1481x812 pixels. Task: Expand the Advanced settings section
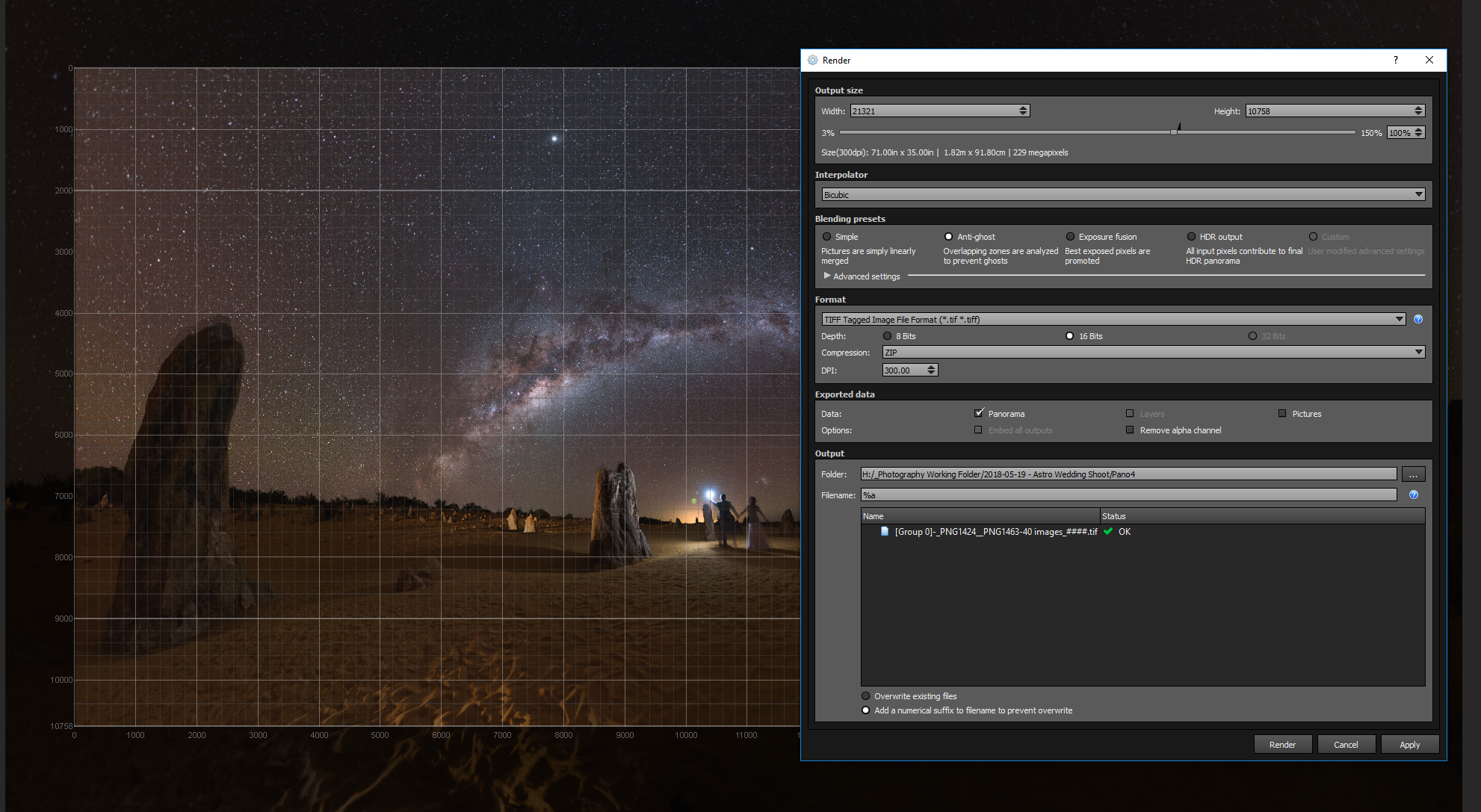point(827,276)
